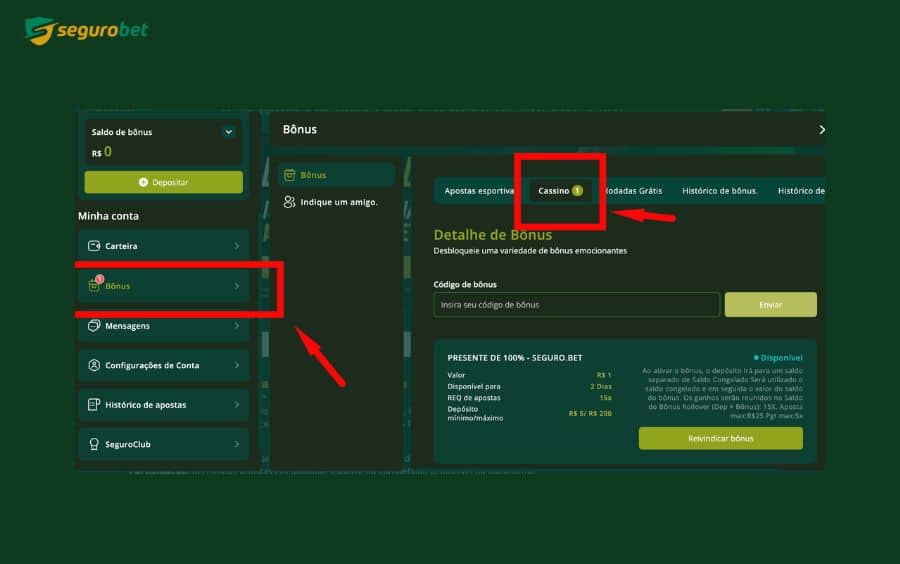Expand the Mensagens row chevron

click(x=236, y=325)
